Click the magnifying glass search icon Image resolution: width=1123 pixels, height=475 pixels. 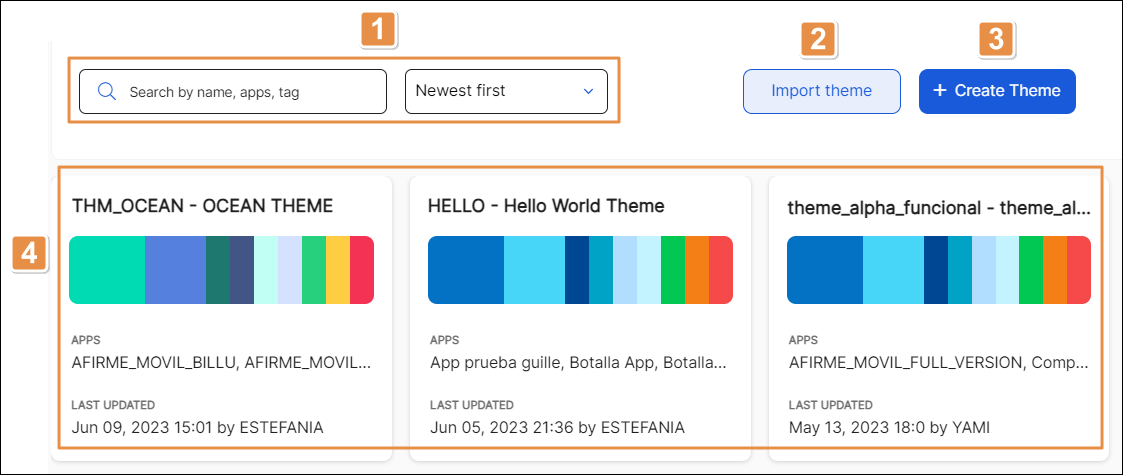pyautogui.click(x=108, y=91)
